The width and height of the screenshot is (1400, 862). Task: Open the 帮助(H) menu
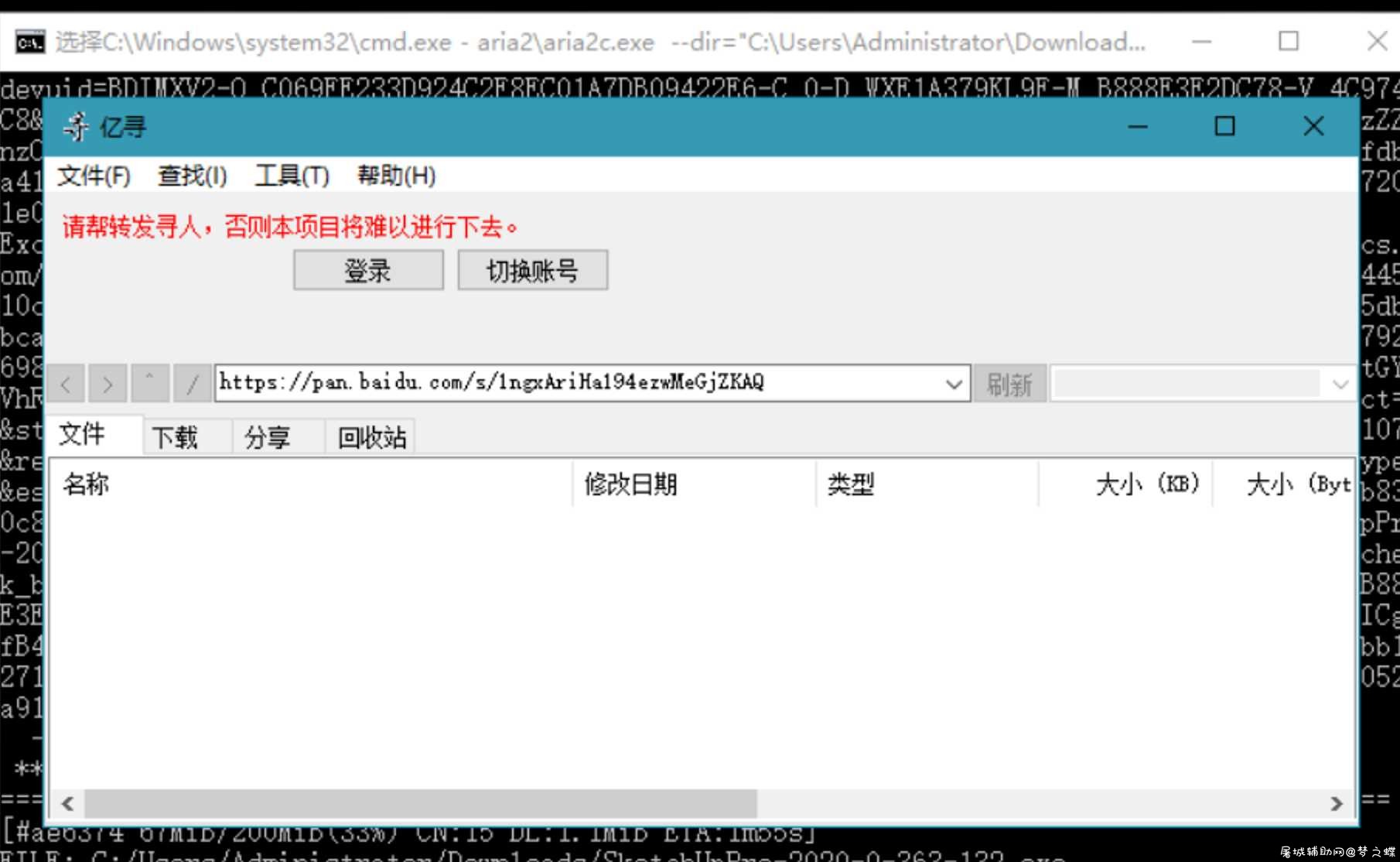(396, 176)
